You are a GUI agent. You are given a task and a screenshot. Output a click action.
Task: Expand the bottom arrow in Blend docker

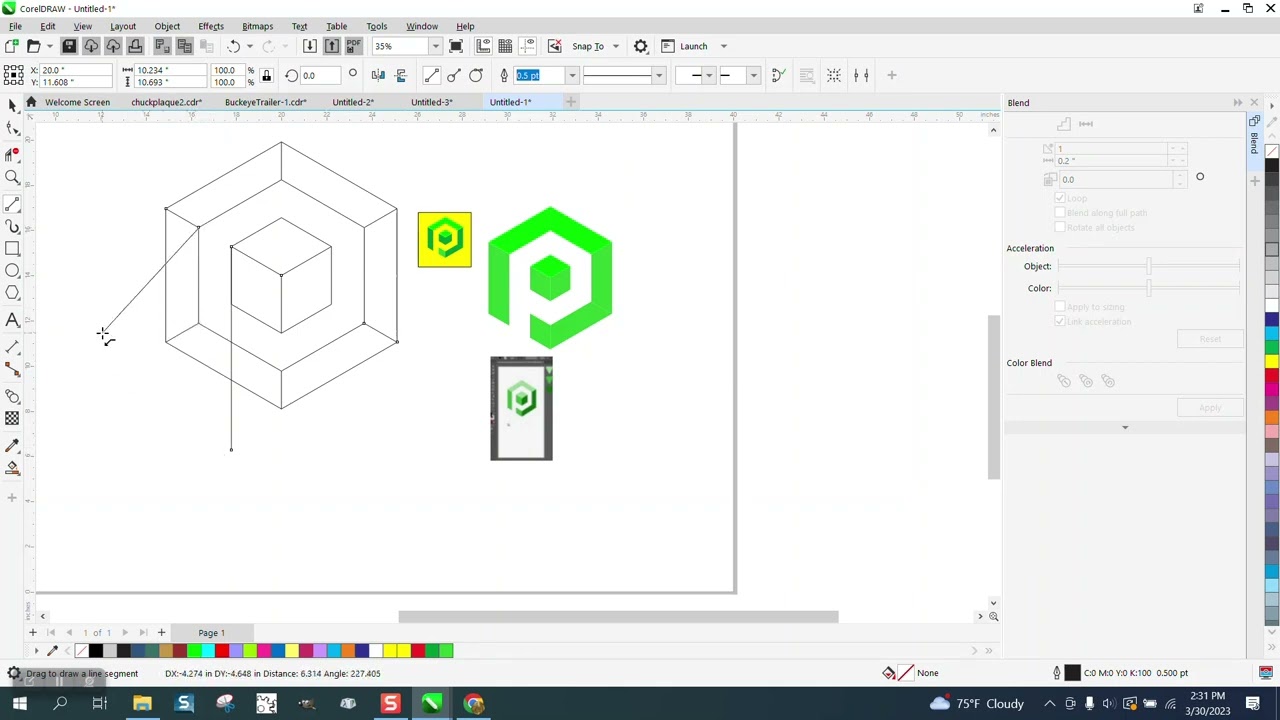click(1124, 427)
